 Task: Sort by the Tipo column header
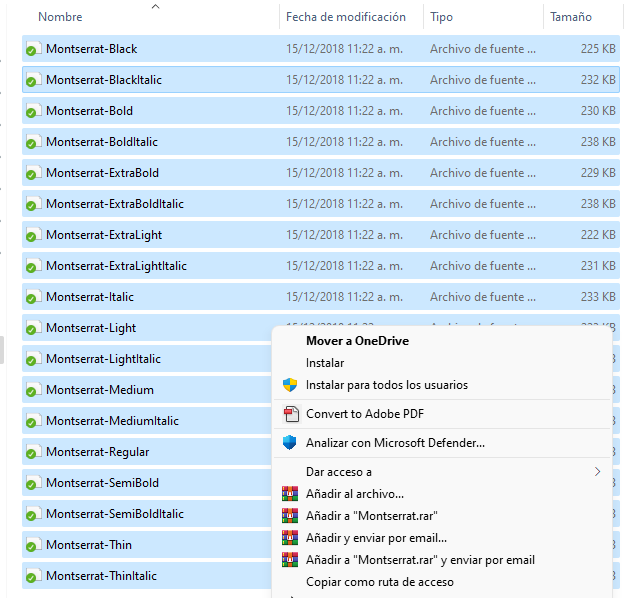coord(441,17)
